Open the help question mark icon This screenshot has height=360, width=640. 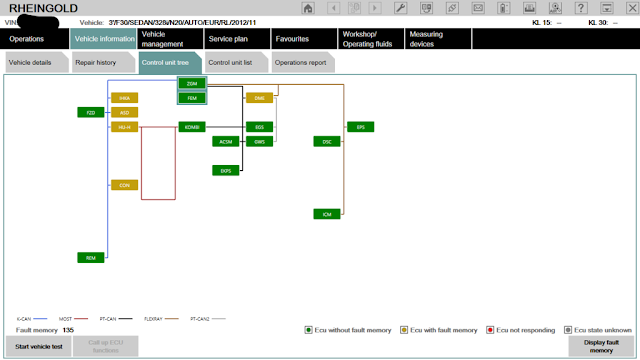pyautogui.click(x=581, y=8)
